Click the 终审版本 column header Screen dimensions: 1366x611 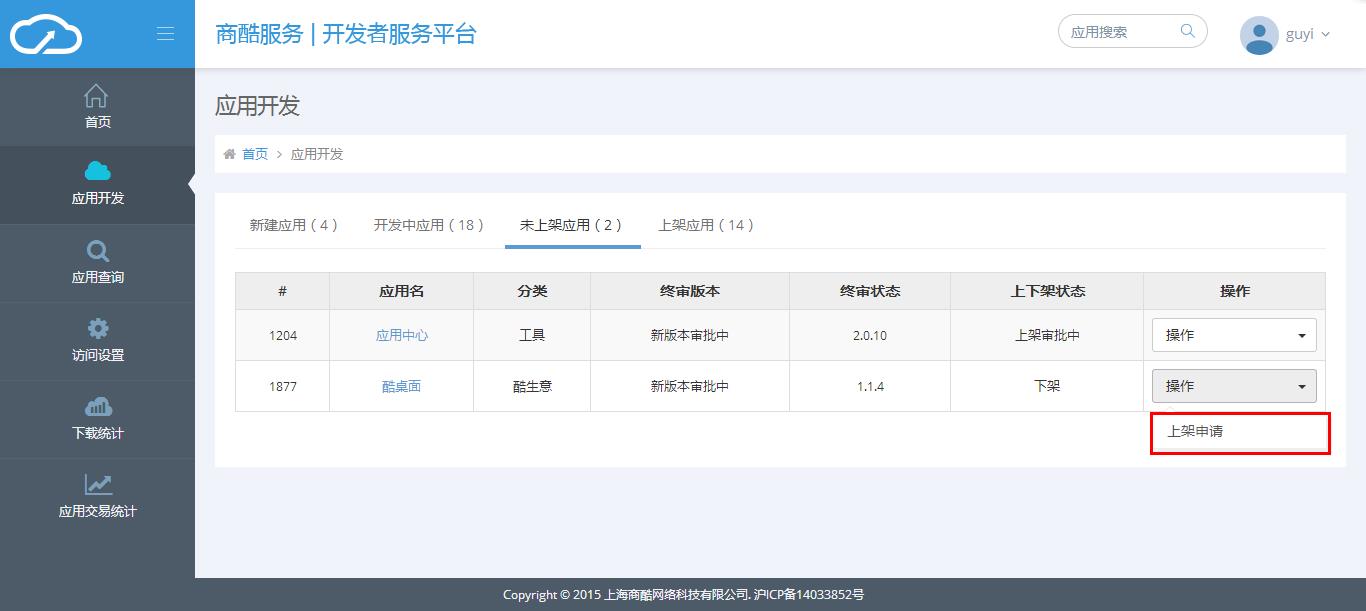click(690, 291)
